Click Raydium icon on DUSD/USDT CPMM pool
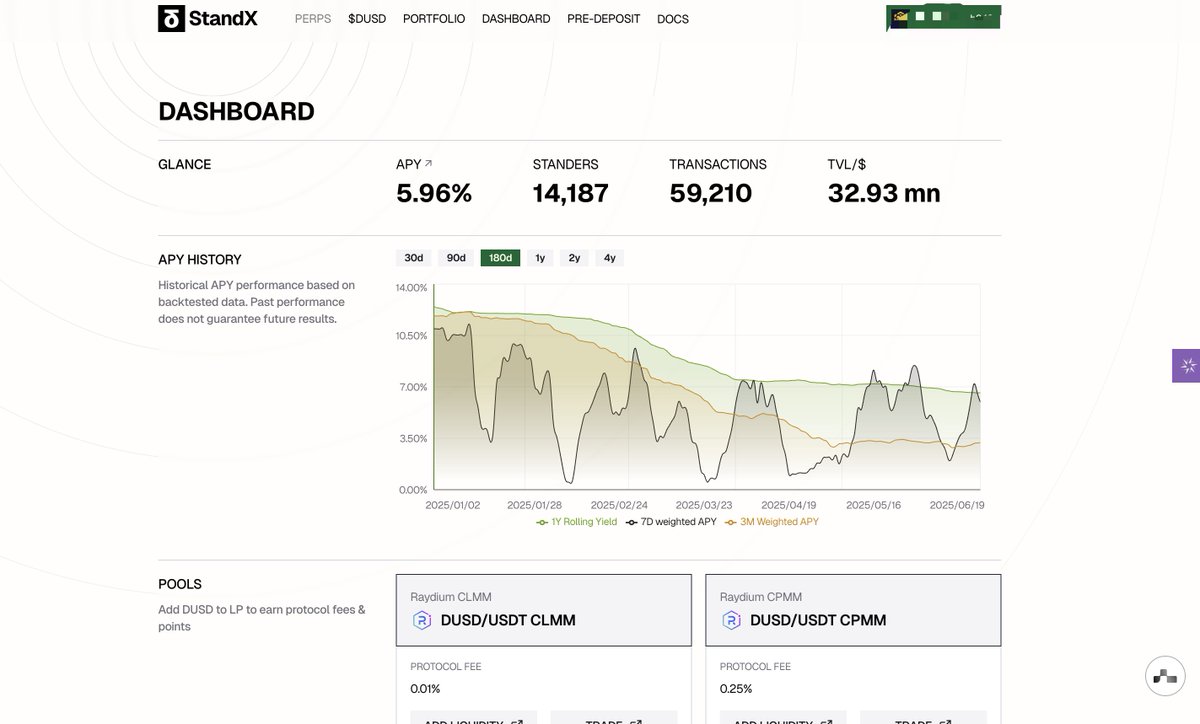This screenshot has height=724, width=1200. [x=731, y=620]
